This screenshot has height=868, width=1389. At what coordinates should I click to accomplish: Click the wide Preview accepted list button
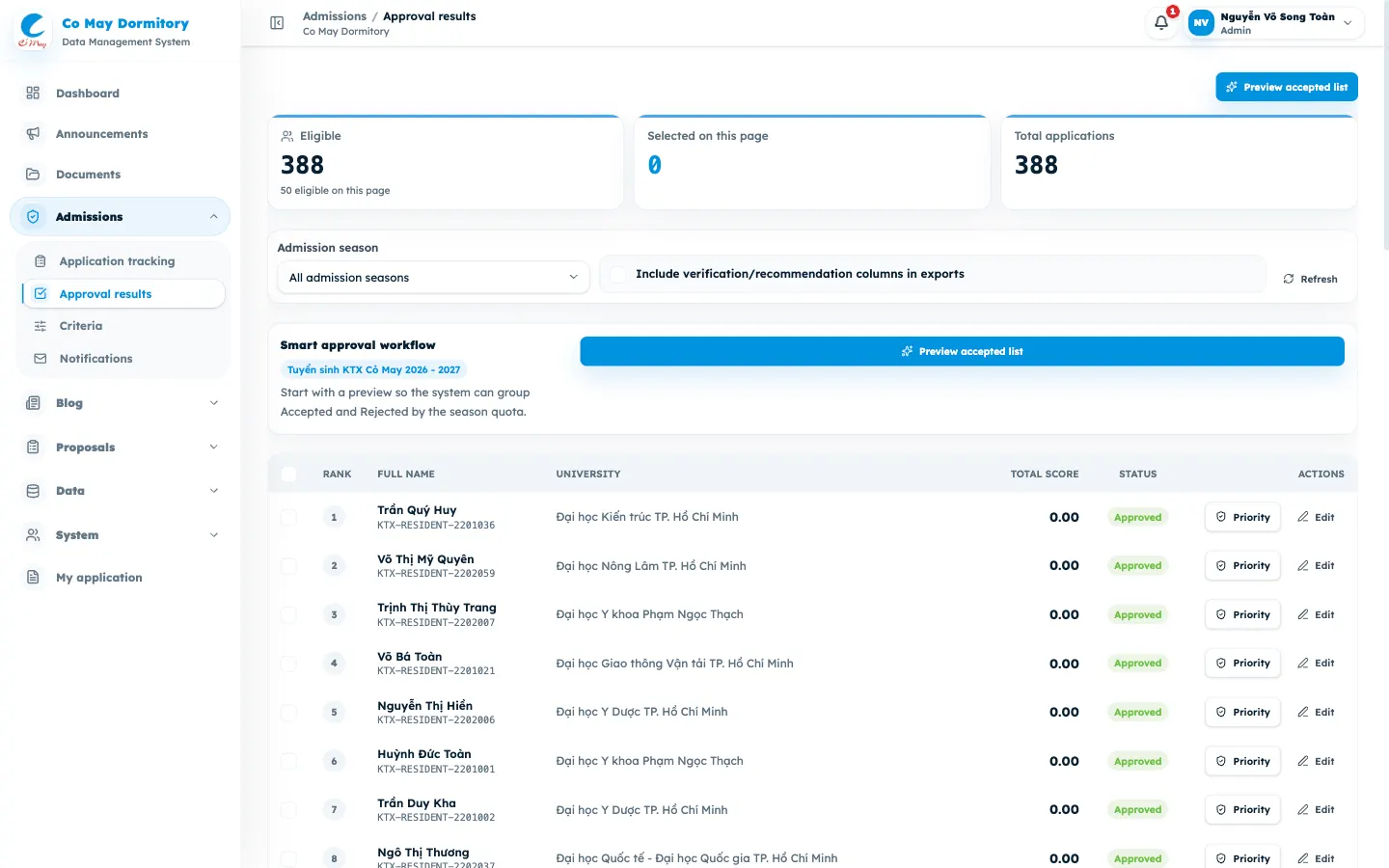coord(962,351)
